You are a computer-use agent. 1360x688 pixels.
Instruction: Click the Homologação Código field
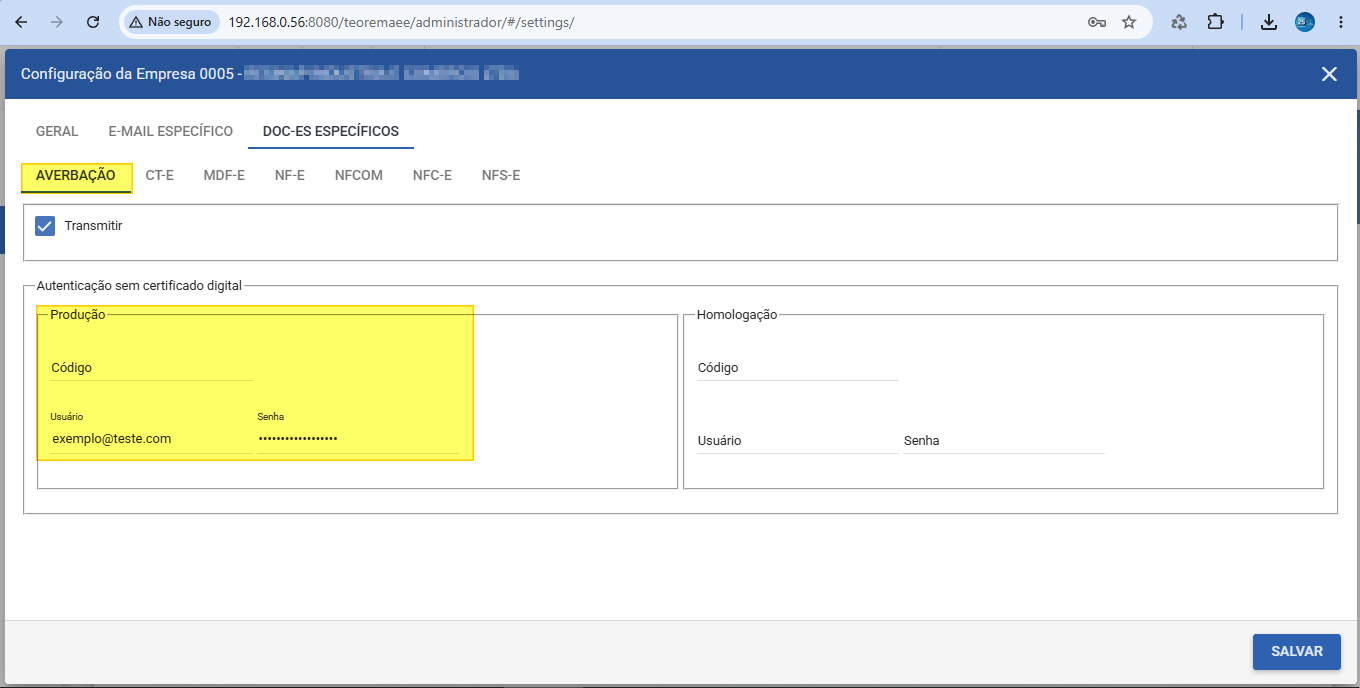point(798,367)
